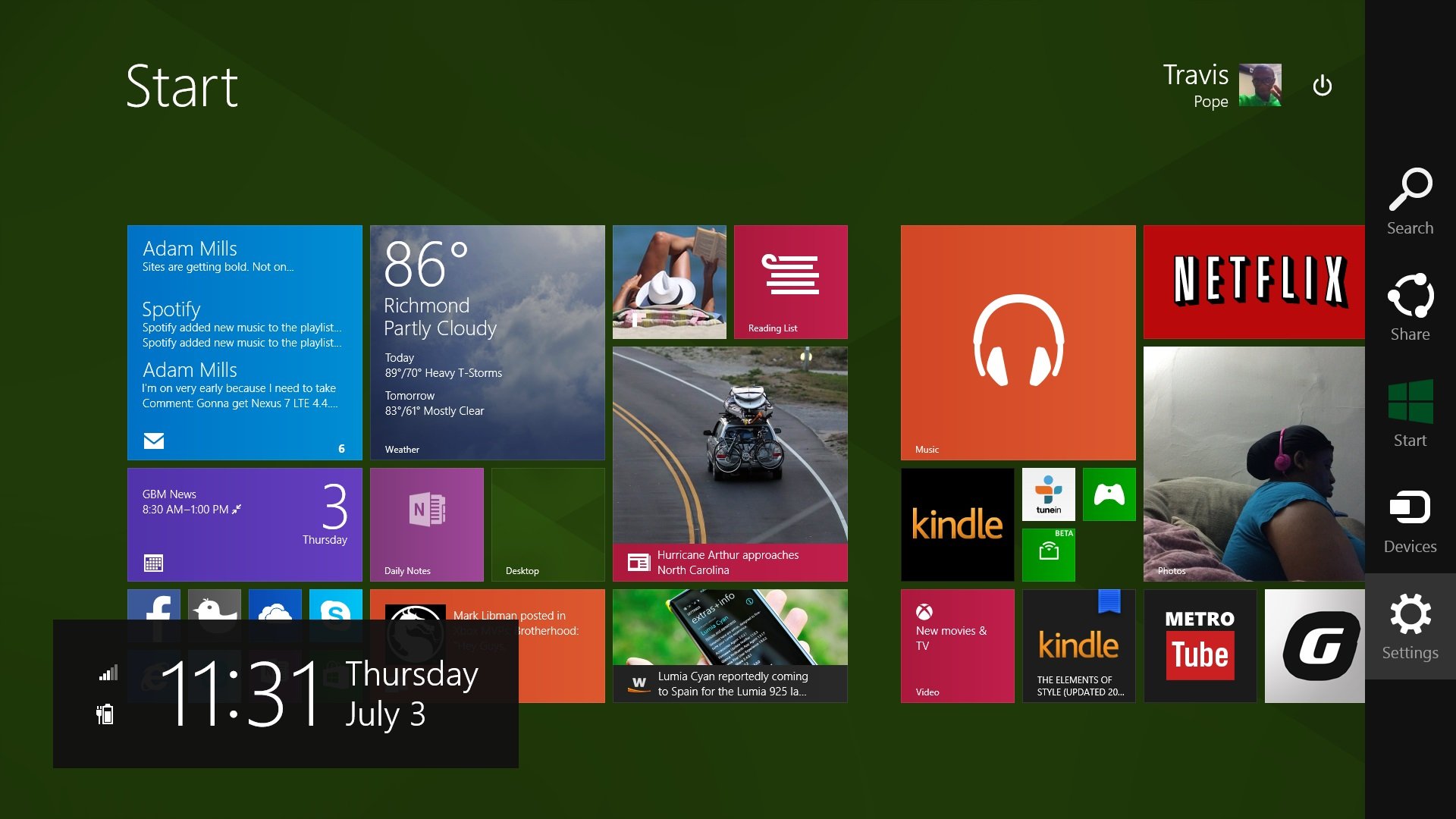Open the Hurricane Arthur news tile
This screenshot has width=1456, height=819.
pos(730,464)
